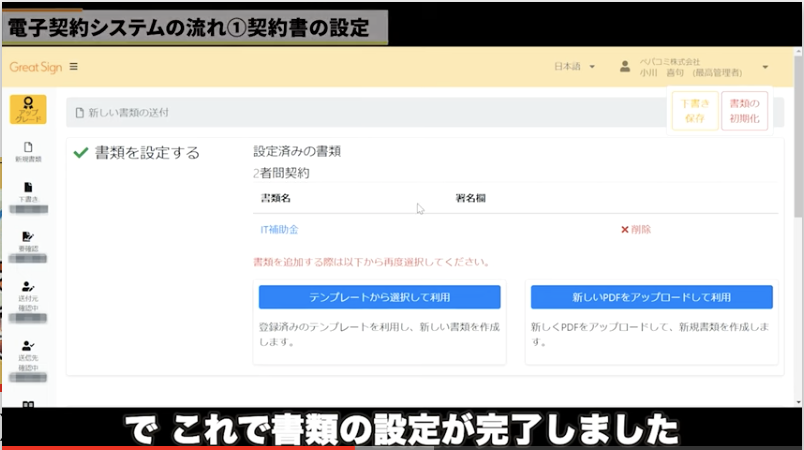
Task: Toggle the hamburger menu beside Great Sign
Action: pyautogui.click(x=74, y=67)
